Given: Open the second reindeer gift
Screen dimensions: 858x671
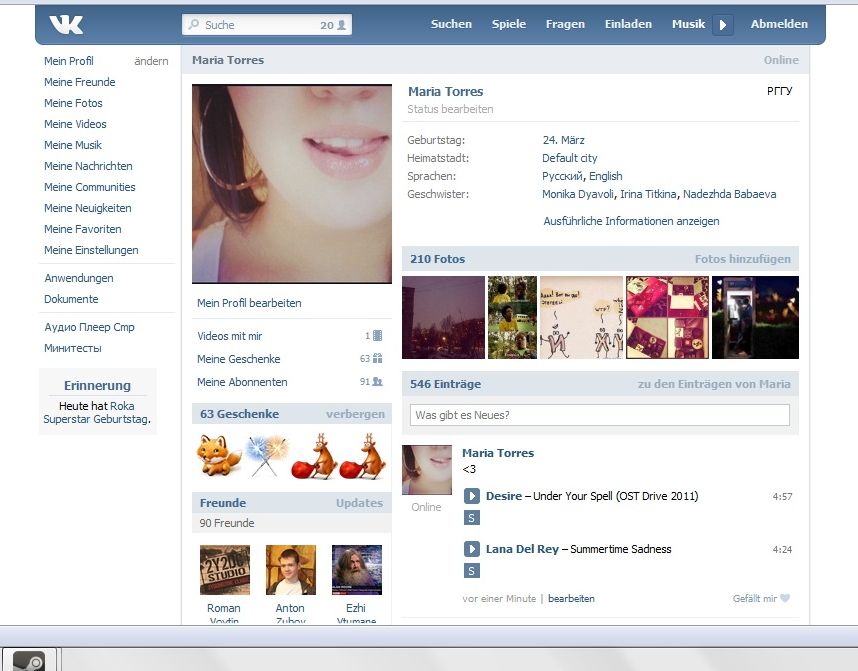Looking at the screenshot, I should pos(363,456).
